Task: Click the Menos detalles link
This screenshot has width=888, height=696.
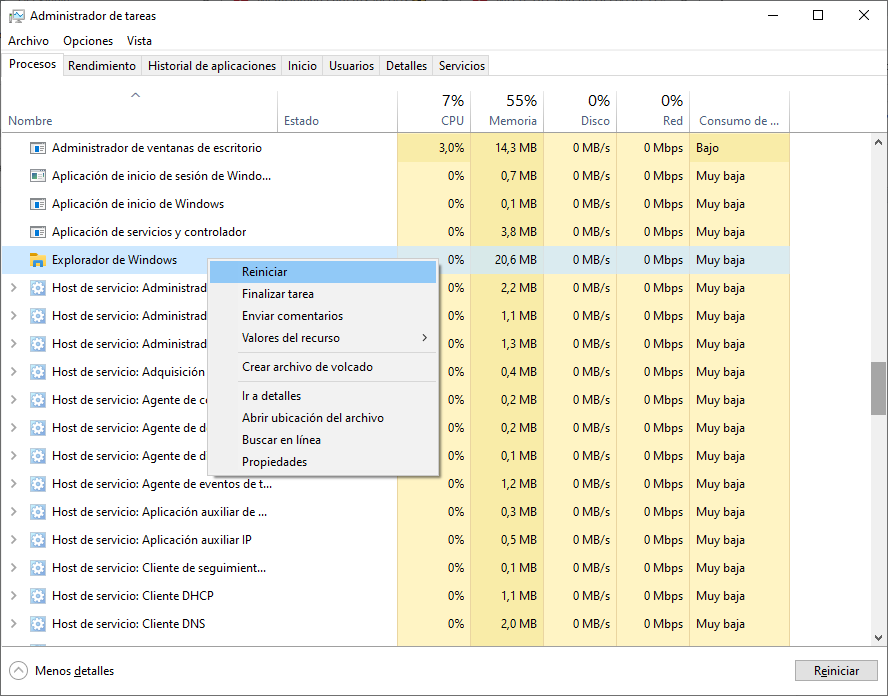Action: pos(74,671)
